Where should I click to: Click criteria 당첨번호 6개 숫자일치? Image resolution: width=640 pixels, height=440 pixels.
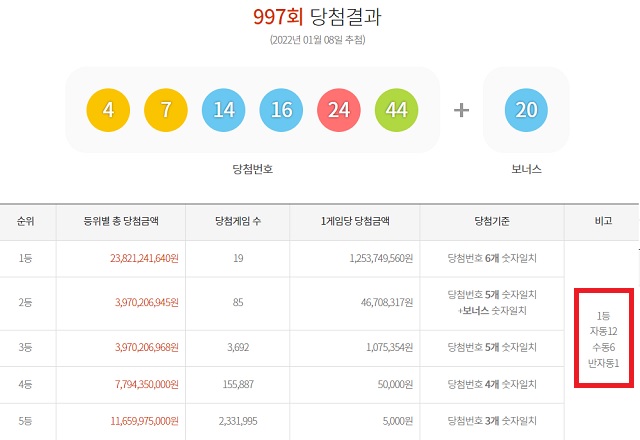point(492,258)
